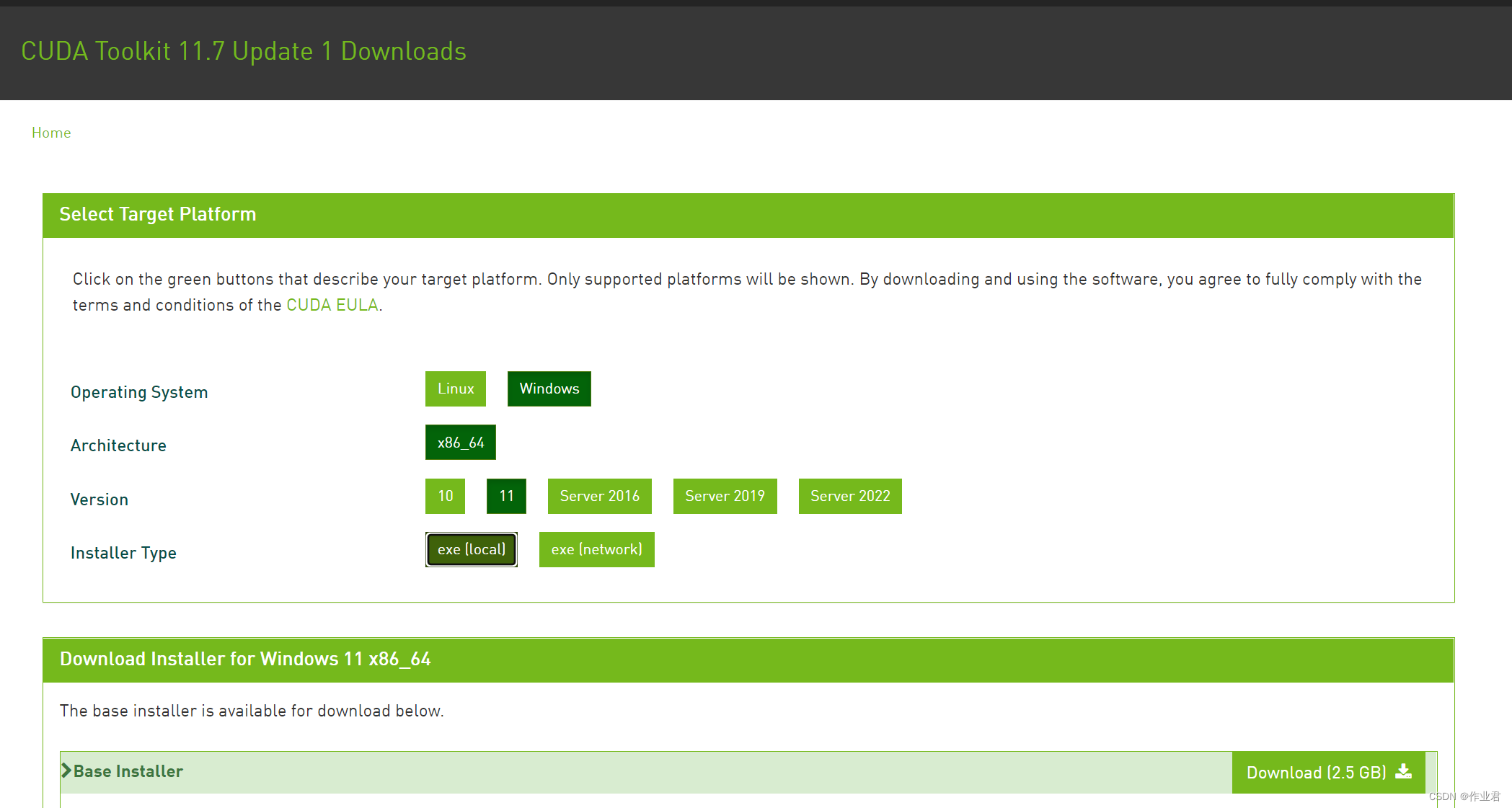Click the Select Target Platform header
1512x808 pixels.
tap(158, 214)
